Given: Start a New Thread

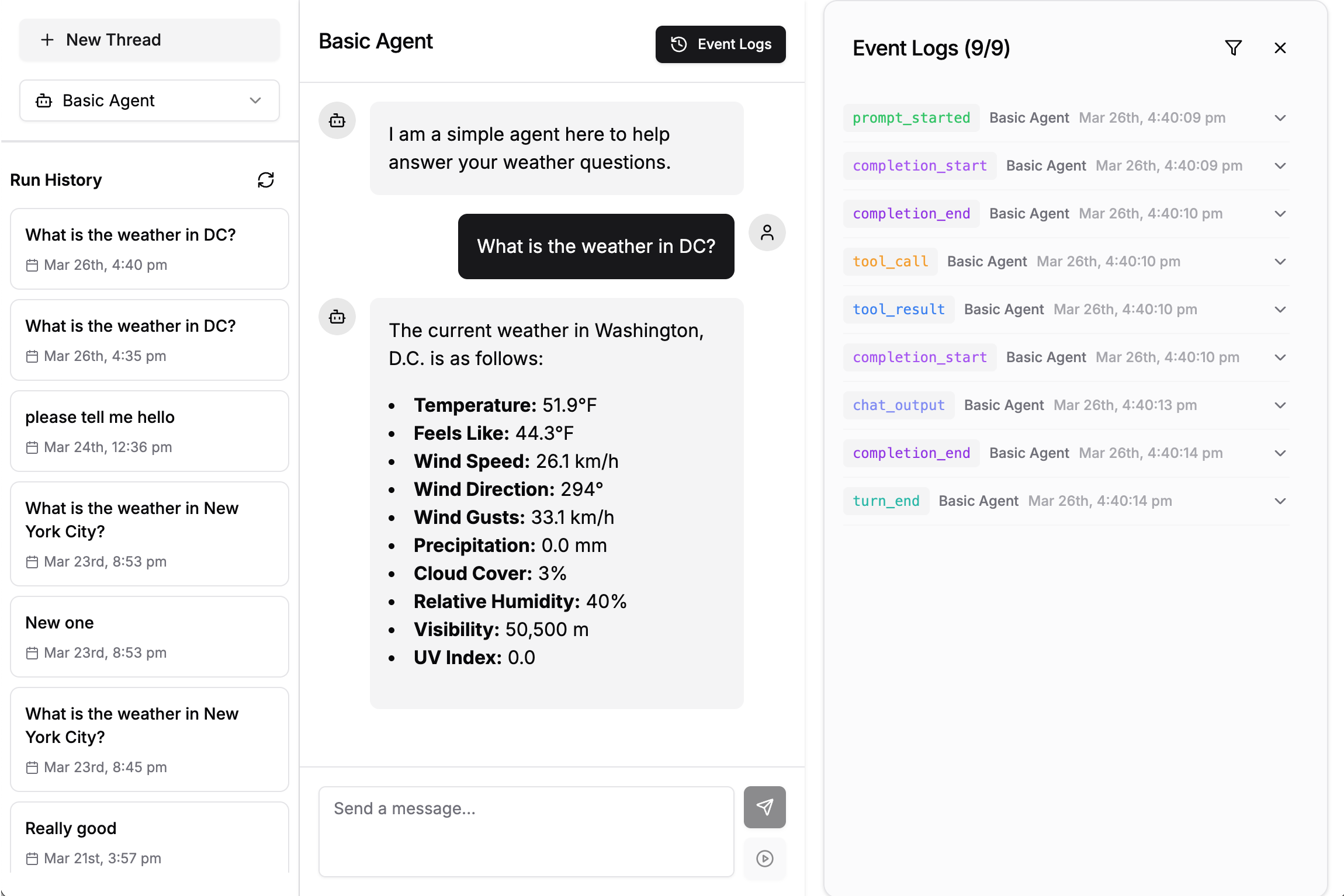Looking at the screenshot, I should click(149, 40).
